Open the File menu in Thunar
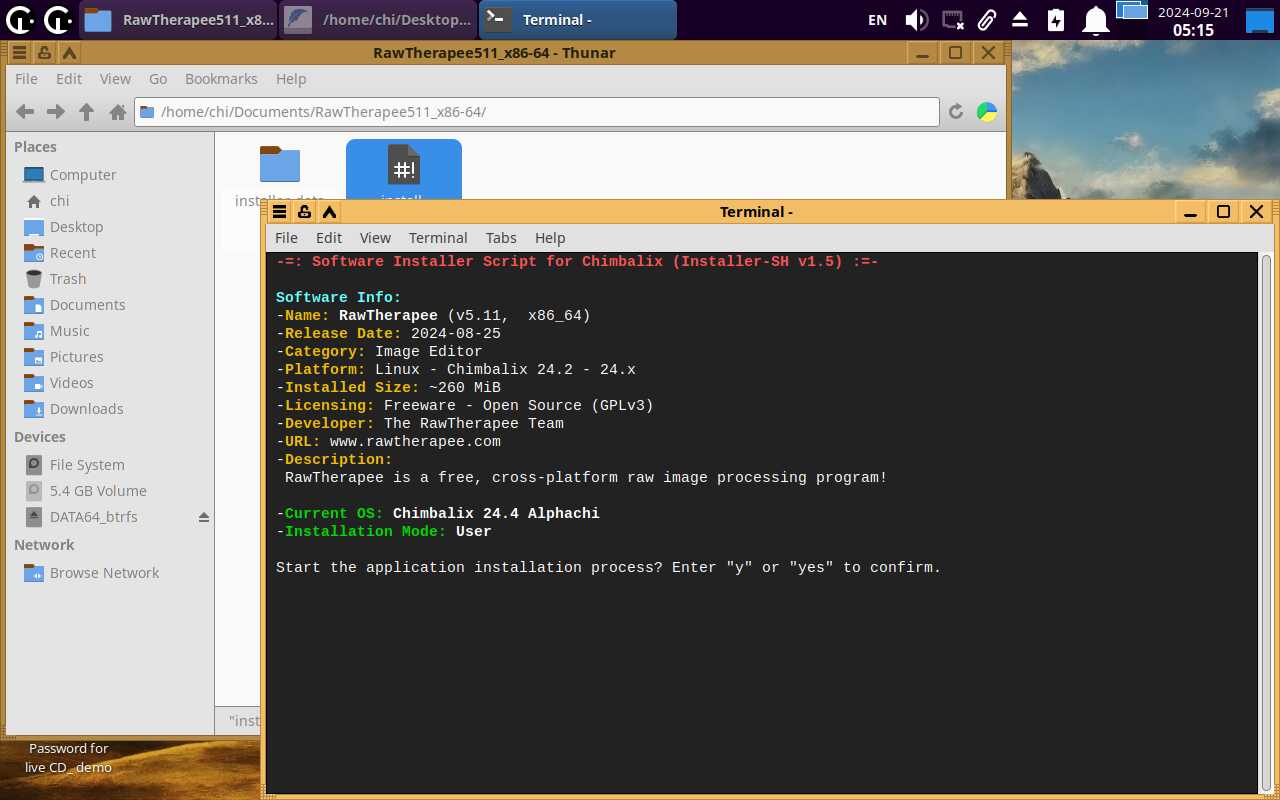The width and height of the screenshot is (1280, 800). pyautogui.click(x=26, y=79)
